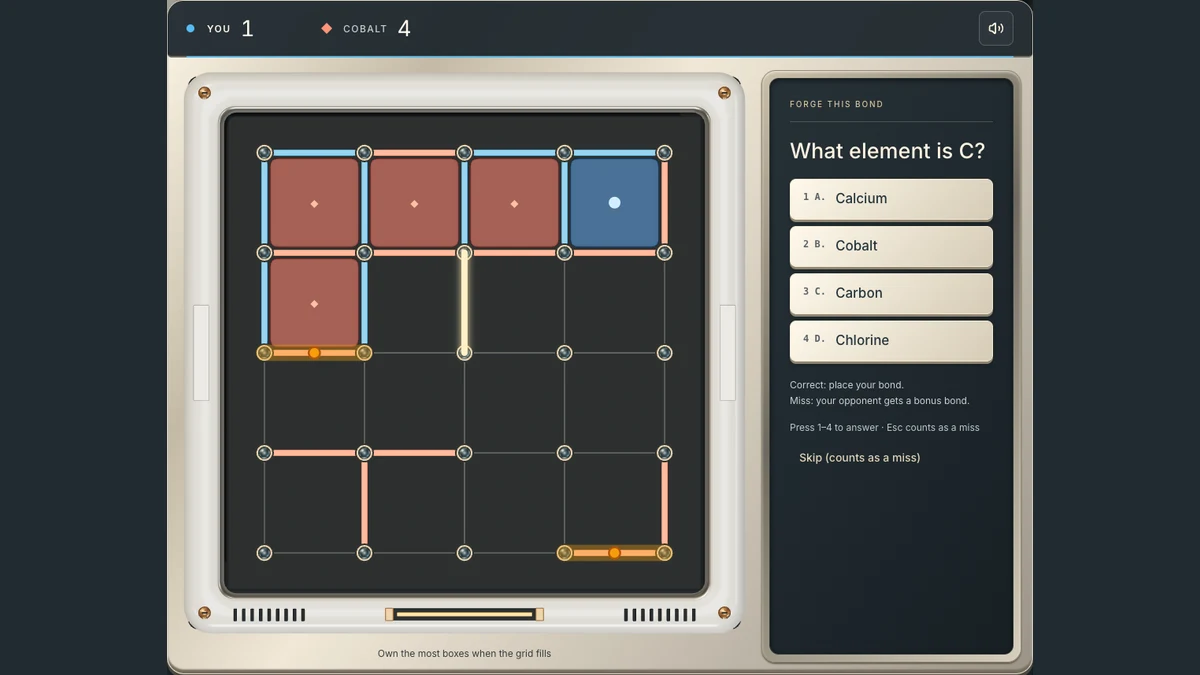Click the blue dot beside the YOU score
Screen dimensions: 1200x675
[x=190, y=28]
